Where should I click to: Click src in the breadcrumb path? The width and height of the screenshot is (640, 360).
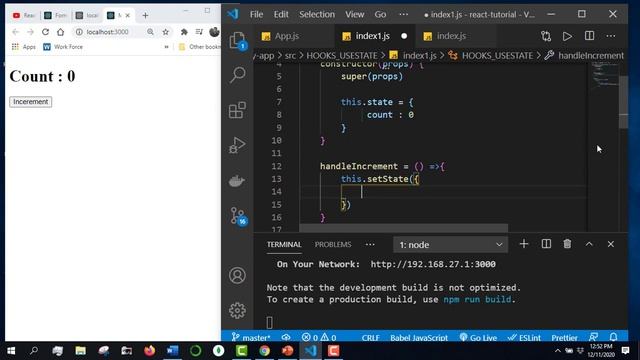290,56
